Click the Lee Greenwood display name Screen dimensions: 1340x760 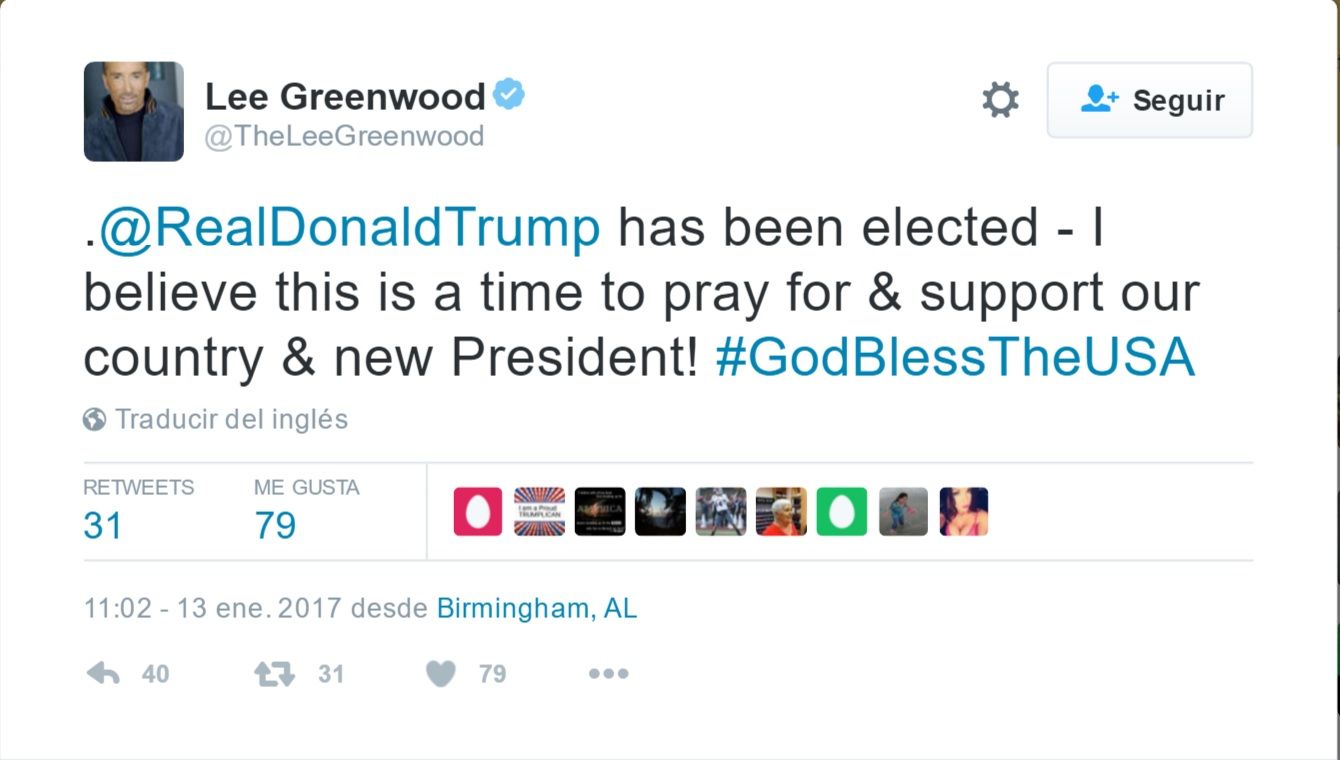345,97
